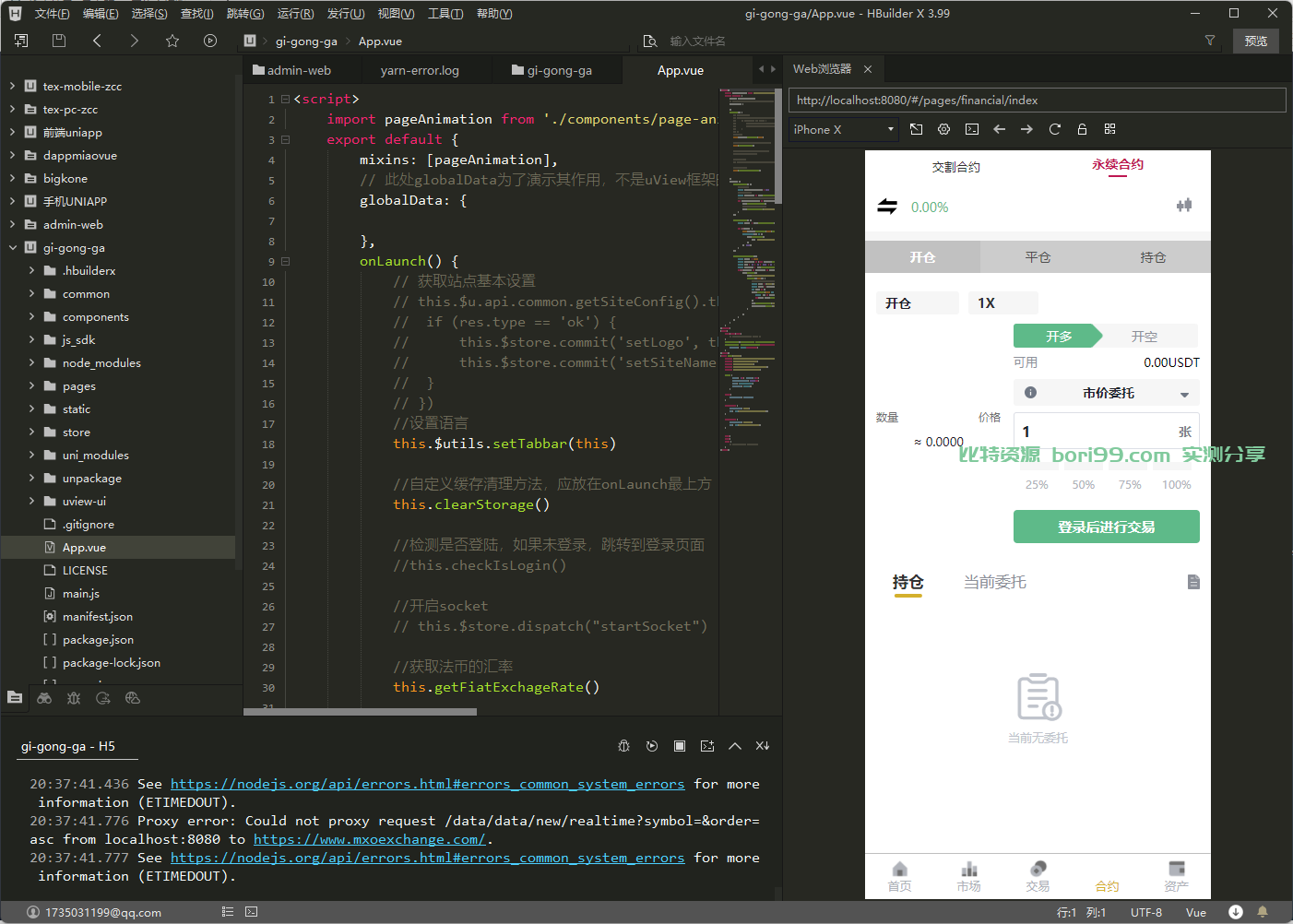This screenshot has height=924, width=1293.
Task: Go back using the left arrow toolbar icon
Action: pyautogui.click(x=97, y=41)
